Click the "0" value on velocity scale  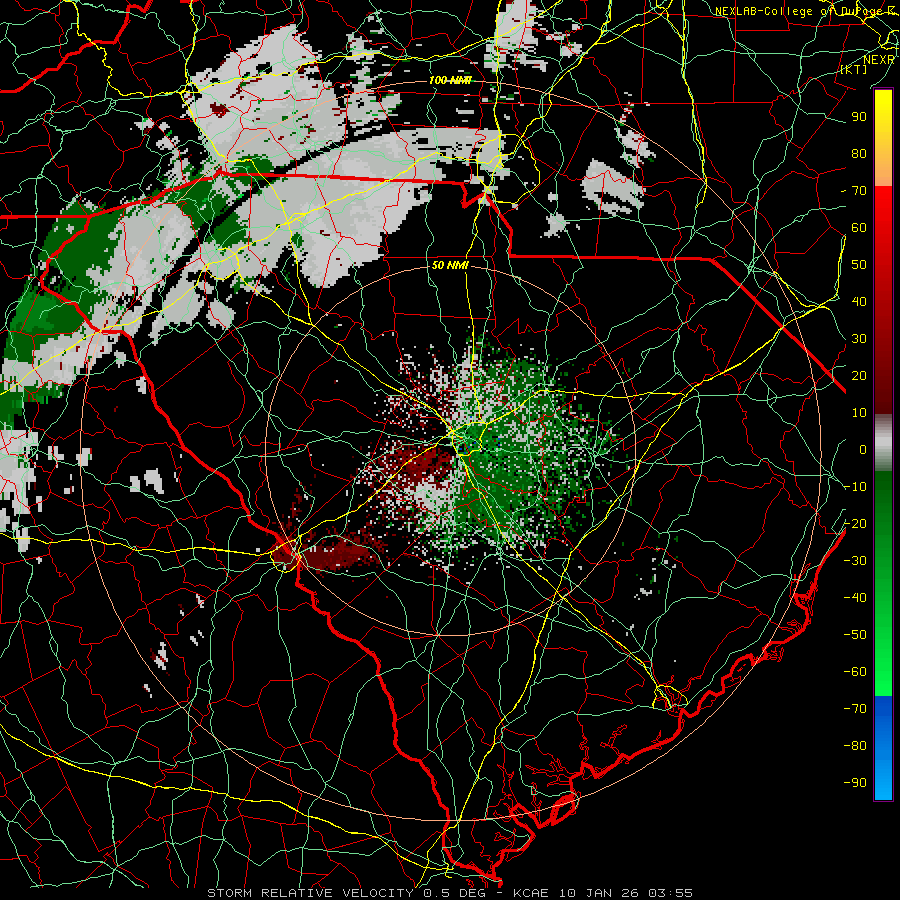(863, 449)
